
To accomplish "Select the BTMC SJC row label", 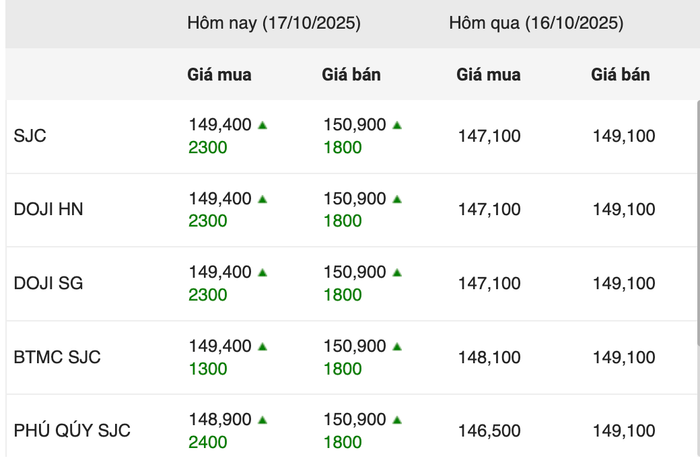I will (57, 357).
